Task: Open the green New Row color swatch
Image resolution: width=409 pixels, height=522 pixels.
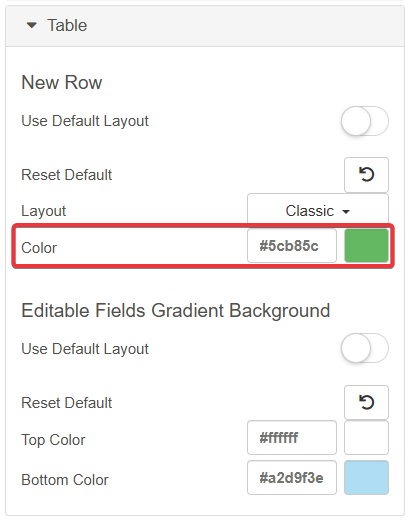Action: (x=366, y=246)
